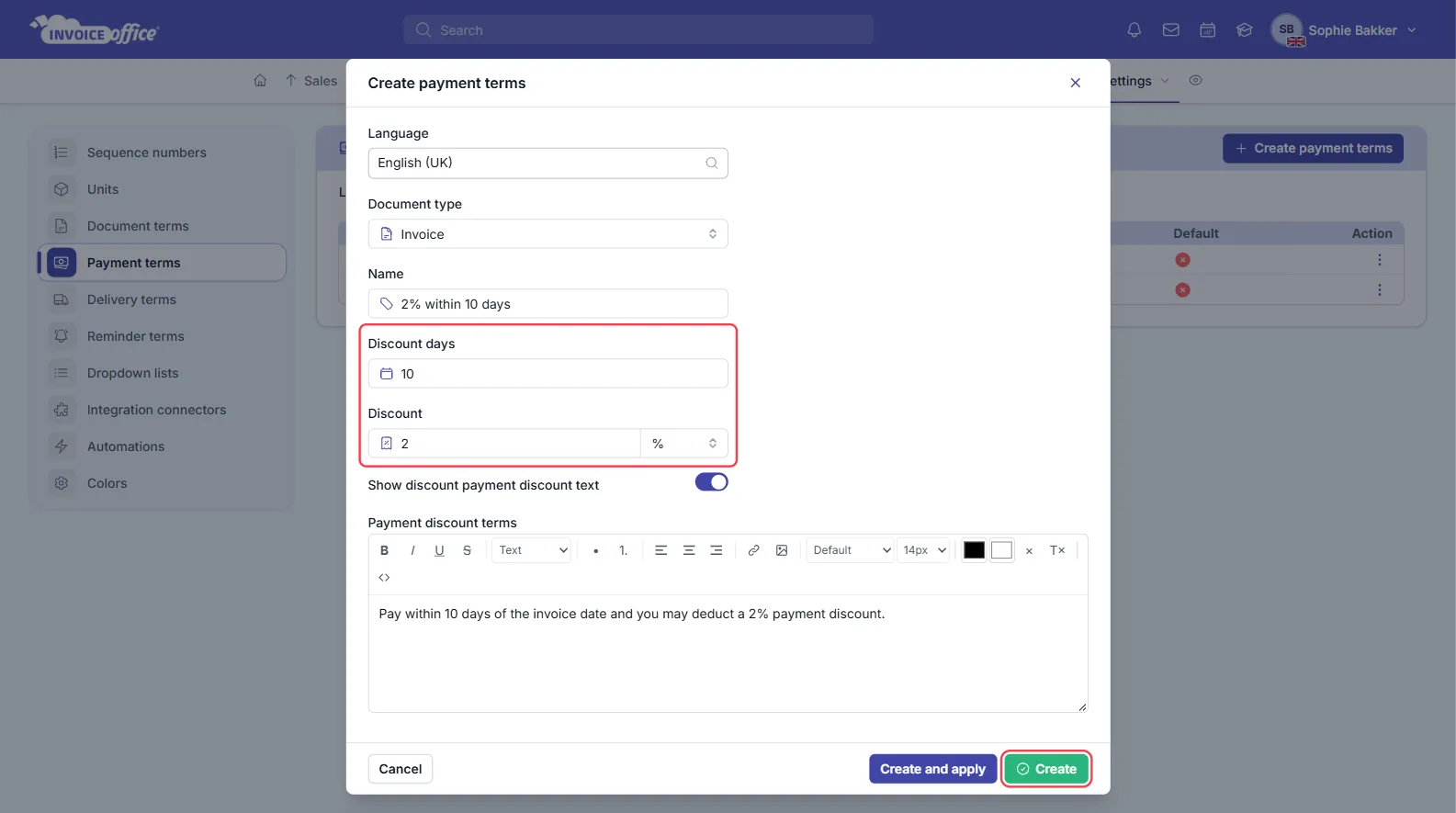Open the Document type Invoice dropdown

pos(547,233)
